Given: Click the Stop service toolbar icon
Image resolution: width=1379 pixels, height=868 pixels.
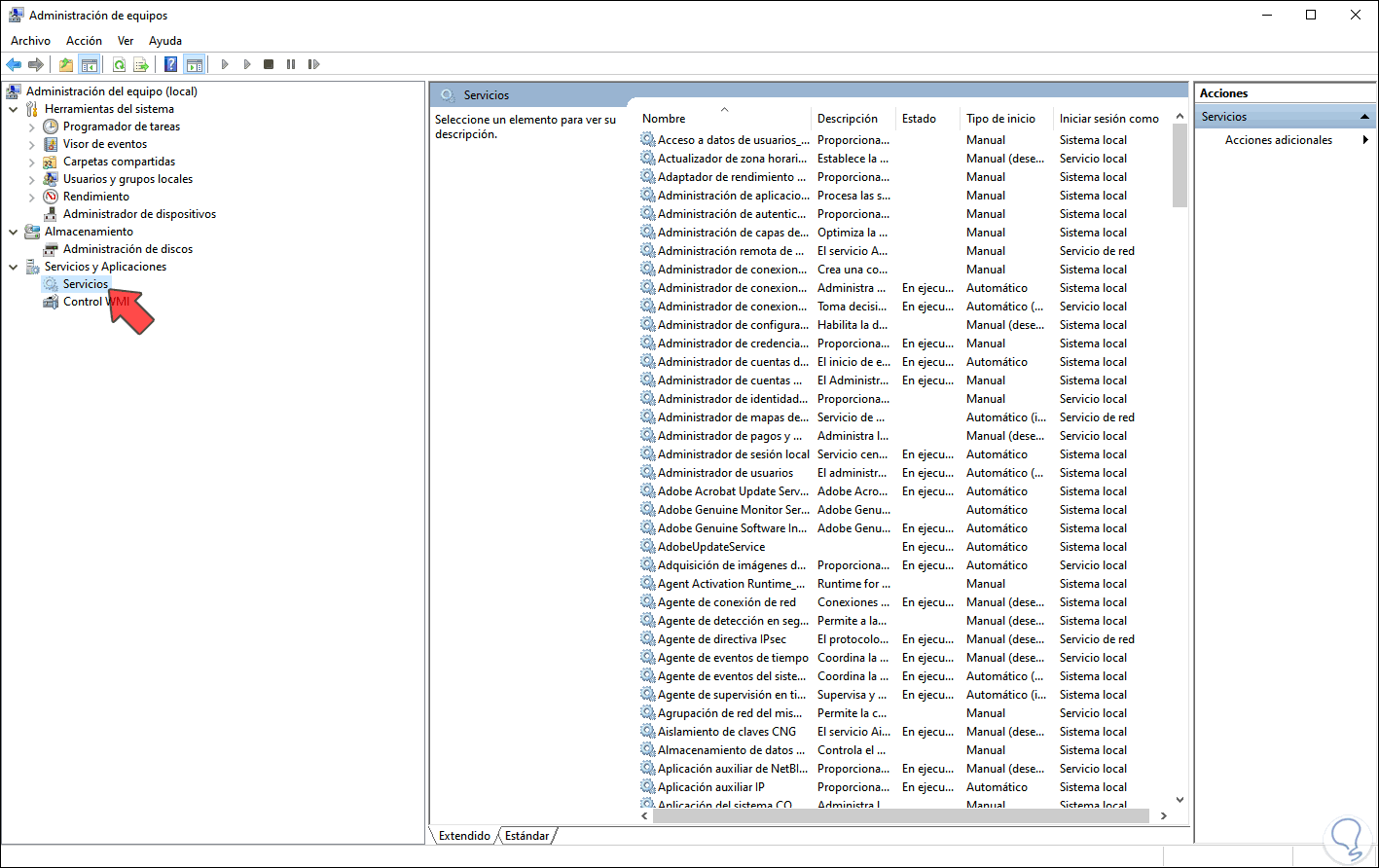Looking at the screenshot, I should [x=269, y=63].
